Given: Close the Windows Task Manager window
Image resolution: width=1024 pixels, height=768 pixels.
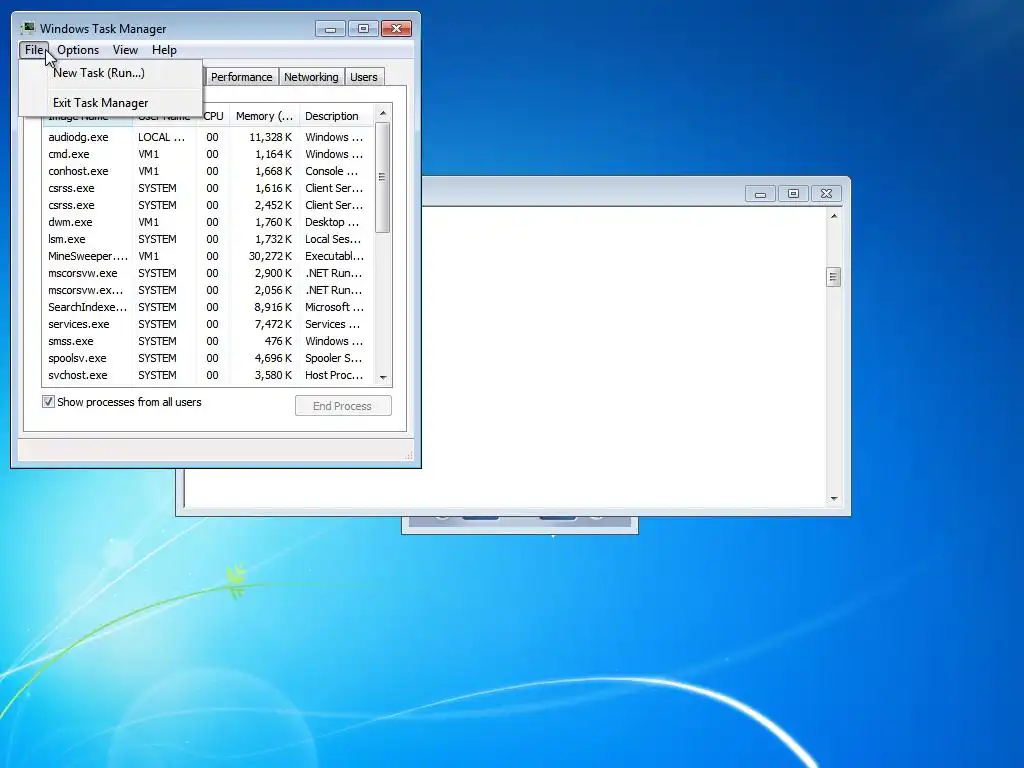Looking at the screenshot, I should [x=396, y=29].
